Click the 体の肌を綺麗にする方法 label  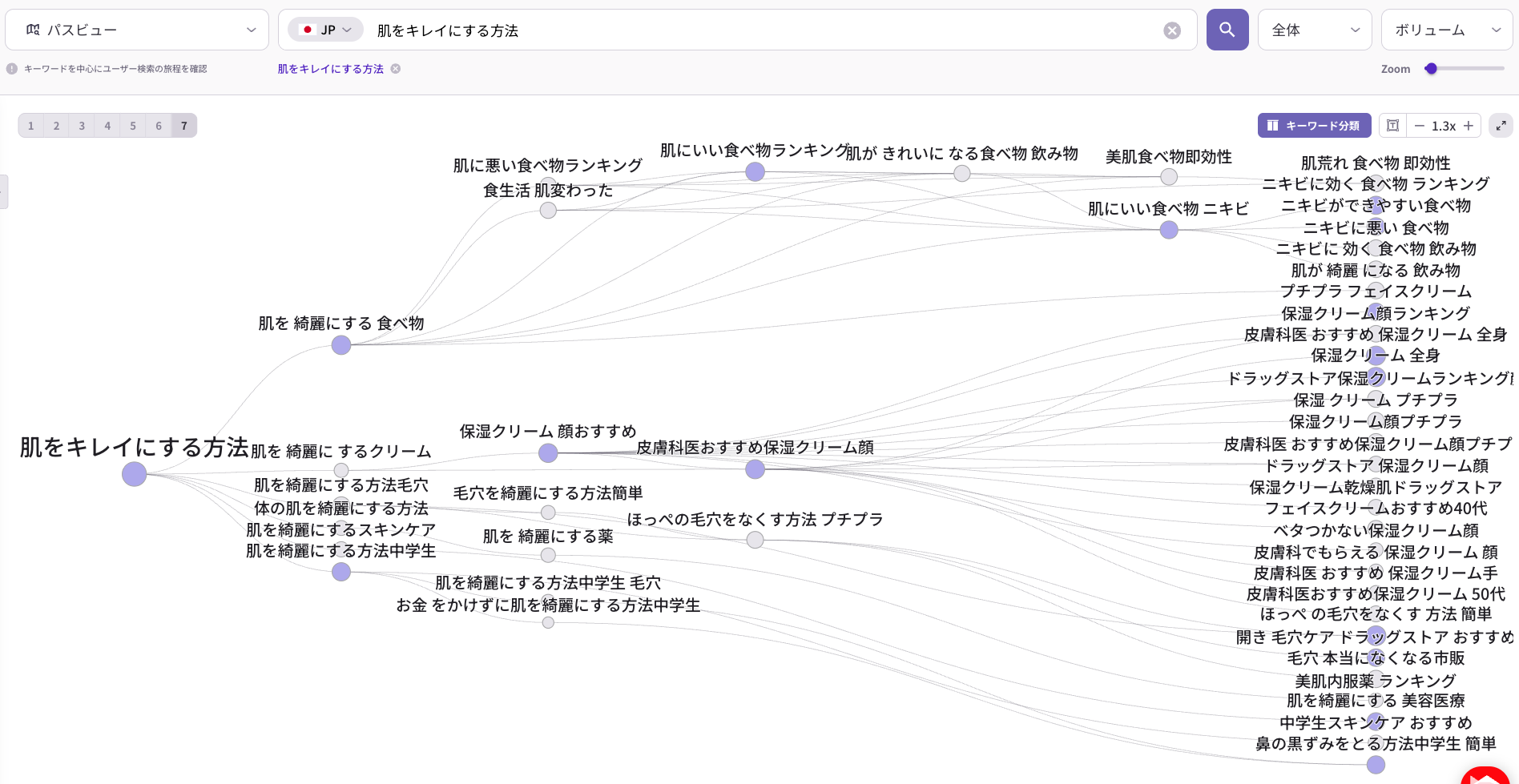[341, 508]
